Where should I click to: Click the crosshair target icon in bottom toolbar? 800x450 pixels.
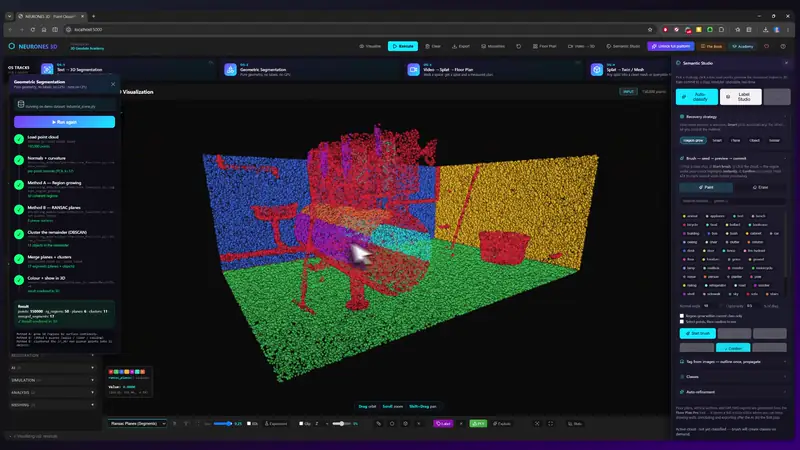pos(406,423)
